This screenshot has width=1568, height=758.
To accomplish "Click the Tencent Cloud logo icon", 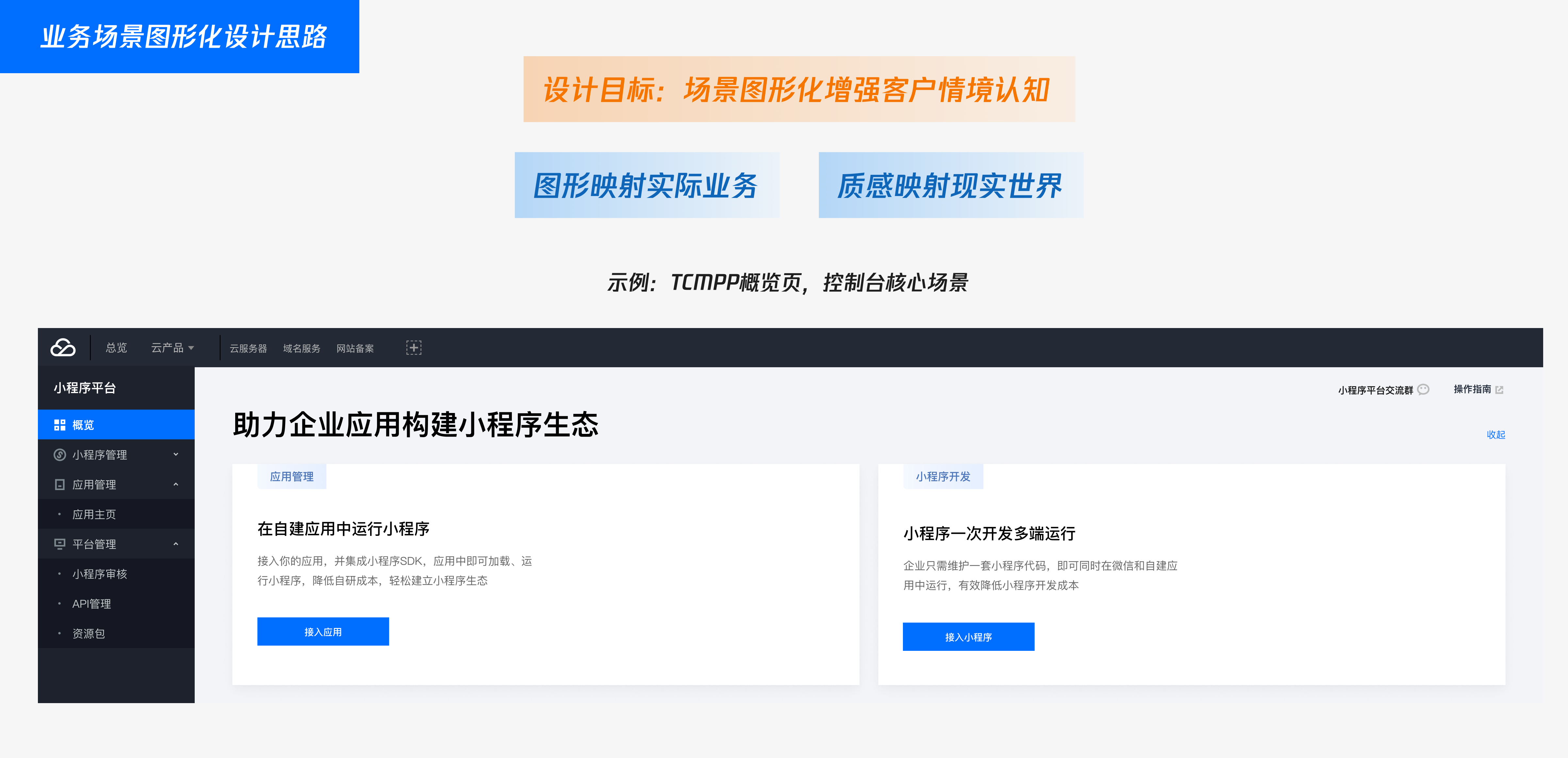I will click(x=63, y=348).
